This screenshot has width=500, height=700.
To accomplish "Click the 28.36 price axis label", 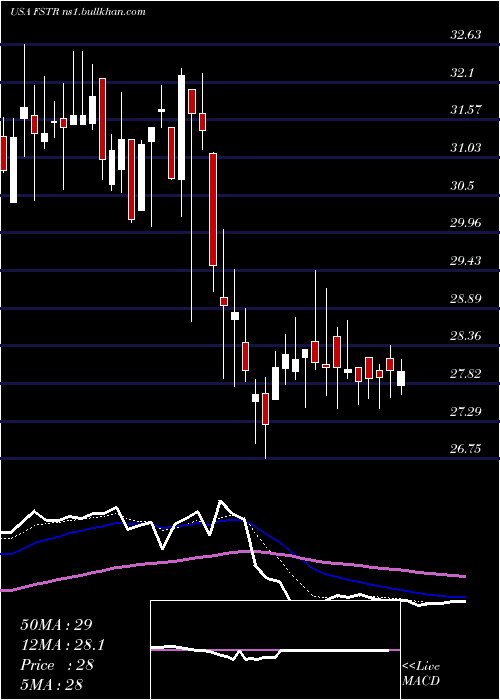I will point(466,335).
